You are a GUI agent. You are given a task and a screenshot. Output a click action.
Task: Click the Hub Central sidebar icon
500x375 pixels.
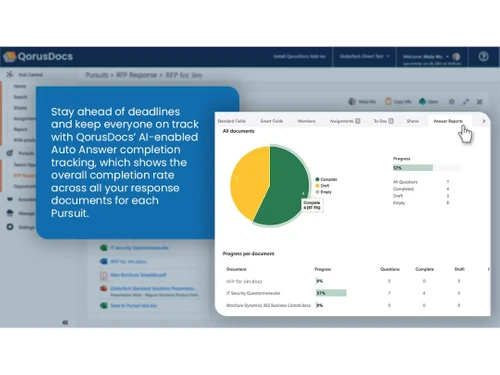click(x=10, y=74)
